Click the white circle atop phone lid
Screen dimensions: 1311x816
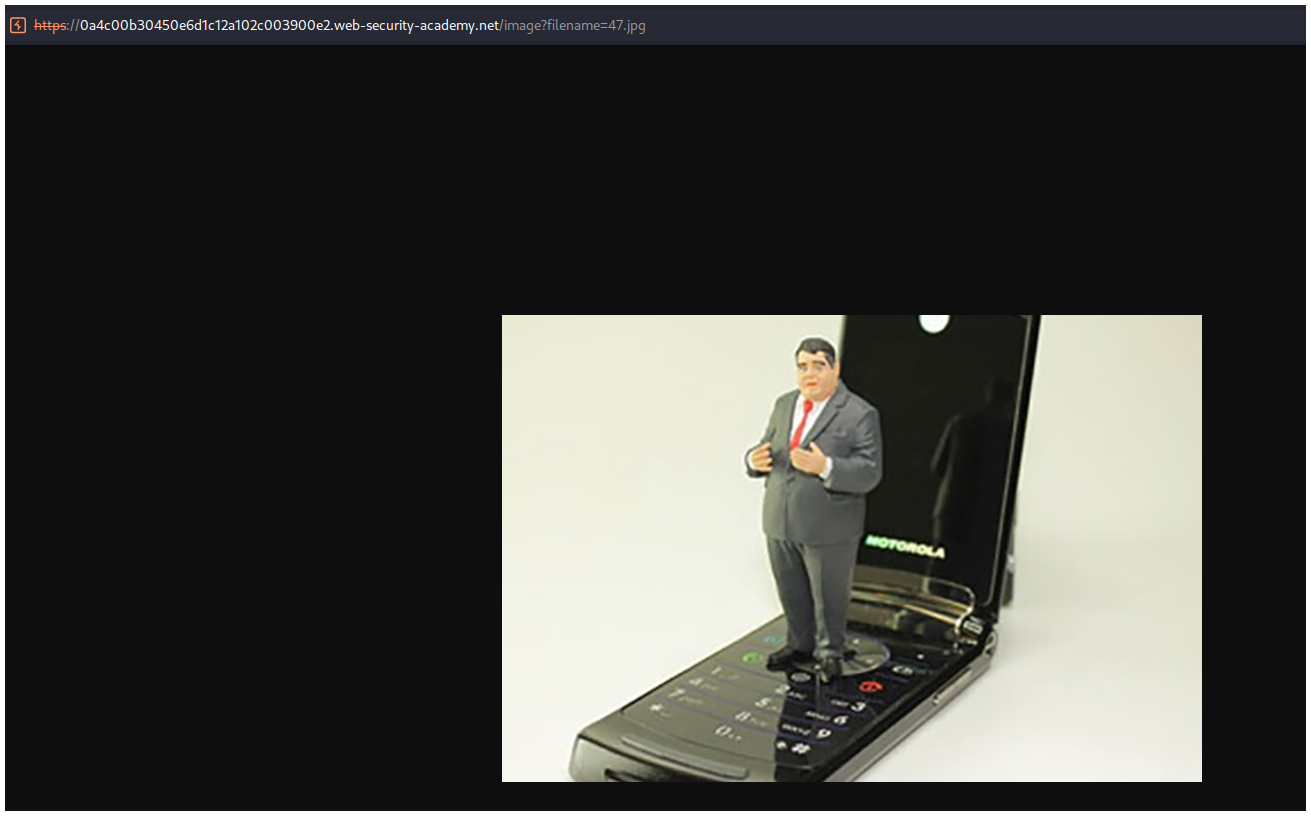pyautogui.click(x=933, y=322)
